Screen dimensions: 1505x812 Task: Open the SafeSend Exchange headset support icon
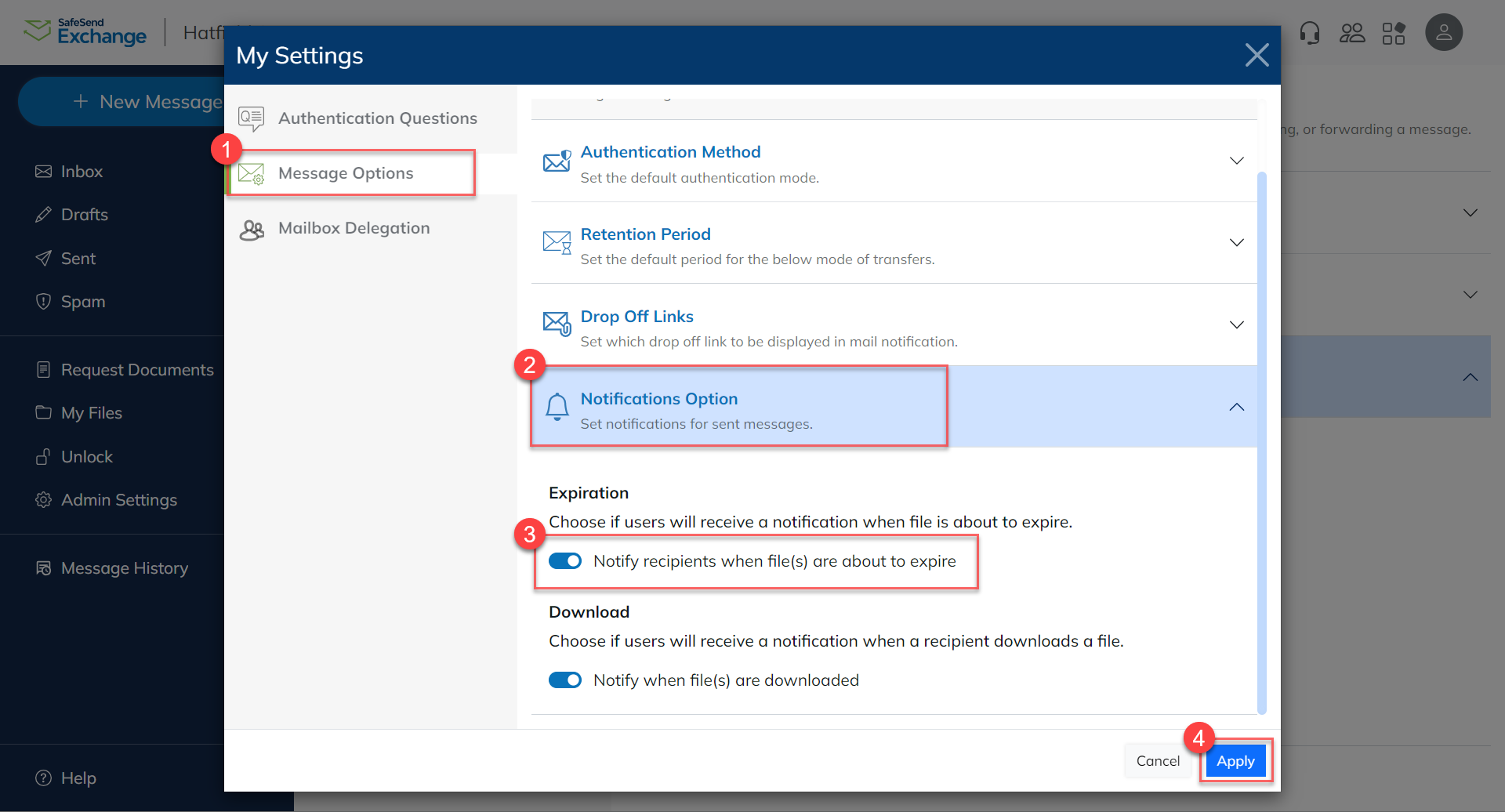(x=1310, y=32)
